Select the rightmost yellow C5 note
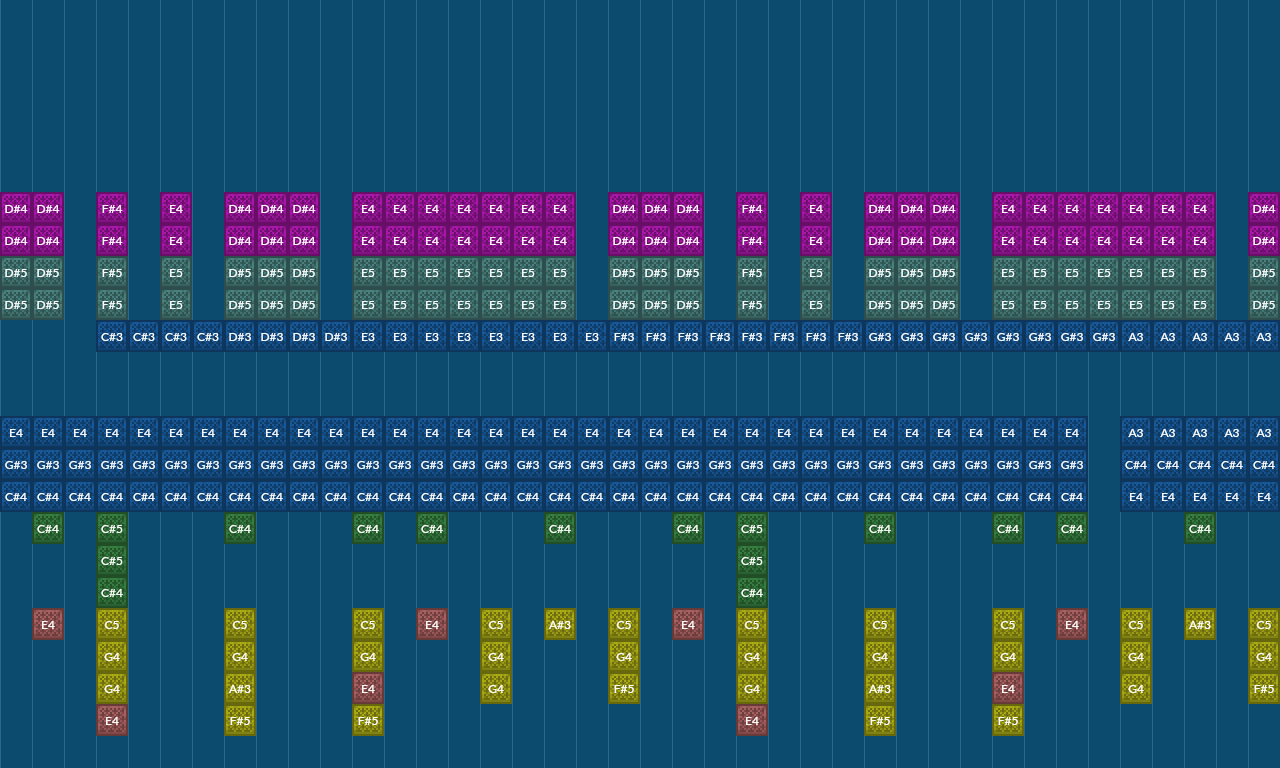1280x768 pixels. tap(1263, 625)
